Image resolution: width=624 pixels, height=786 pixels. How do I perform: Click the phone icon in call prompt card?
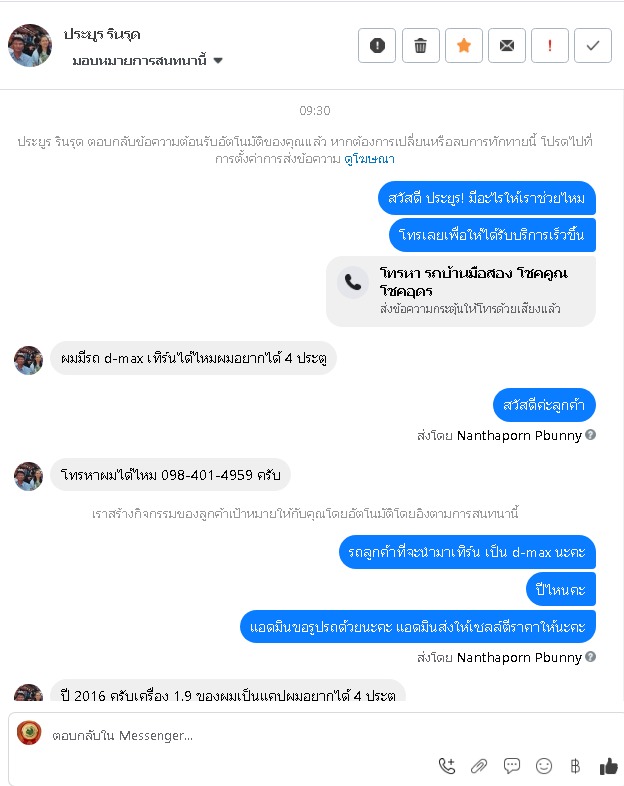[353, 282]
